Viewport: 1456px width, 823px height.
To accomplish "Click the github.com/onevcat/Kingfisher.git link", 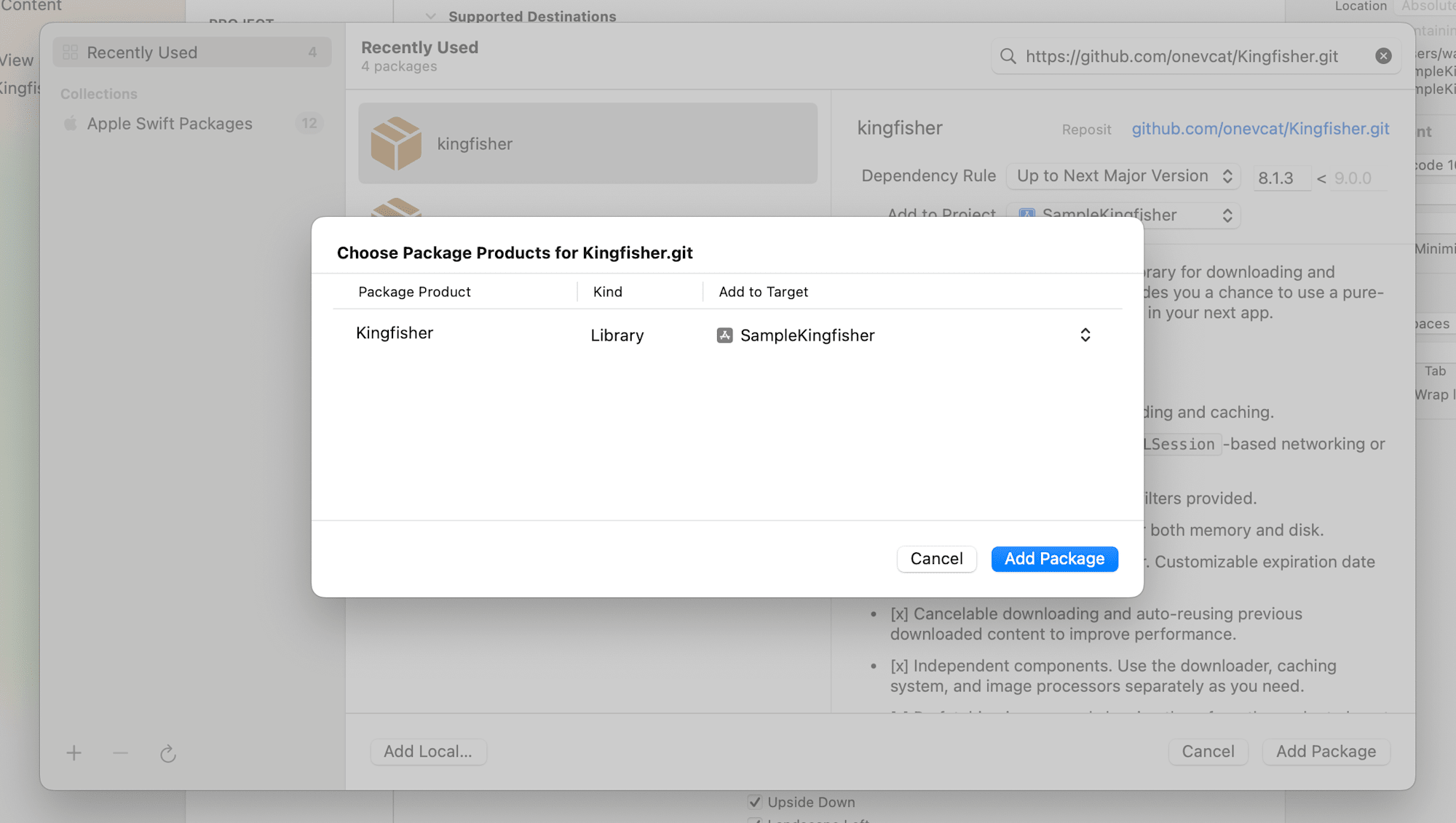I will click(1260, 128).
